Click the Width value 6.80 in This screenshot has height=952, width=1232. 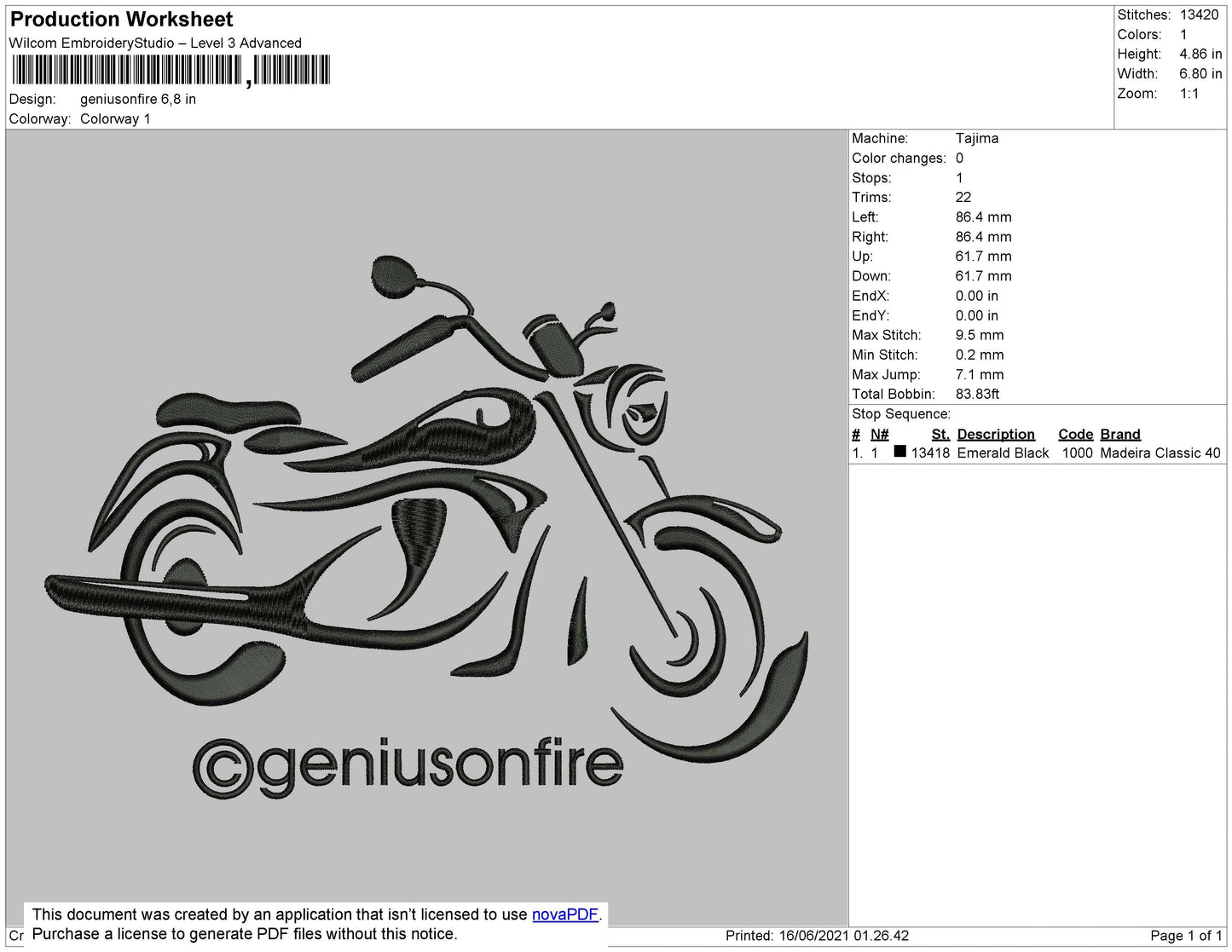(1200, 74)
